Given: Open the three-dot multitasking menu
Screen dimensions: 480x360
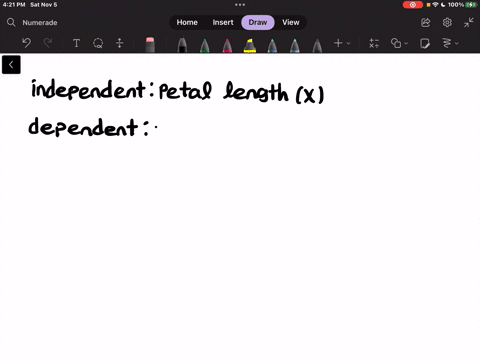Looking at the screenshot, I should point(240,5).
